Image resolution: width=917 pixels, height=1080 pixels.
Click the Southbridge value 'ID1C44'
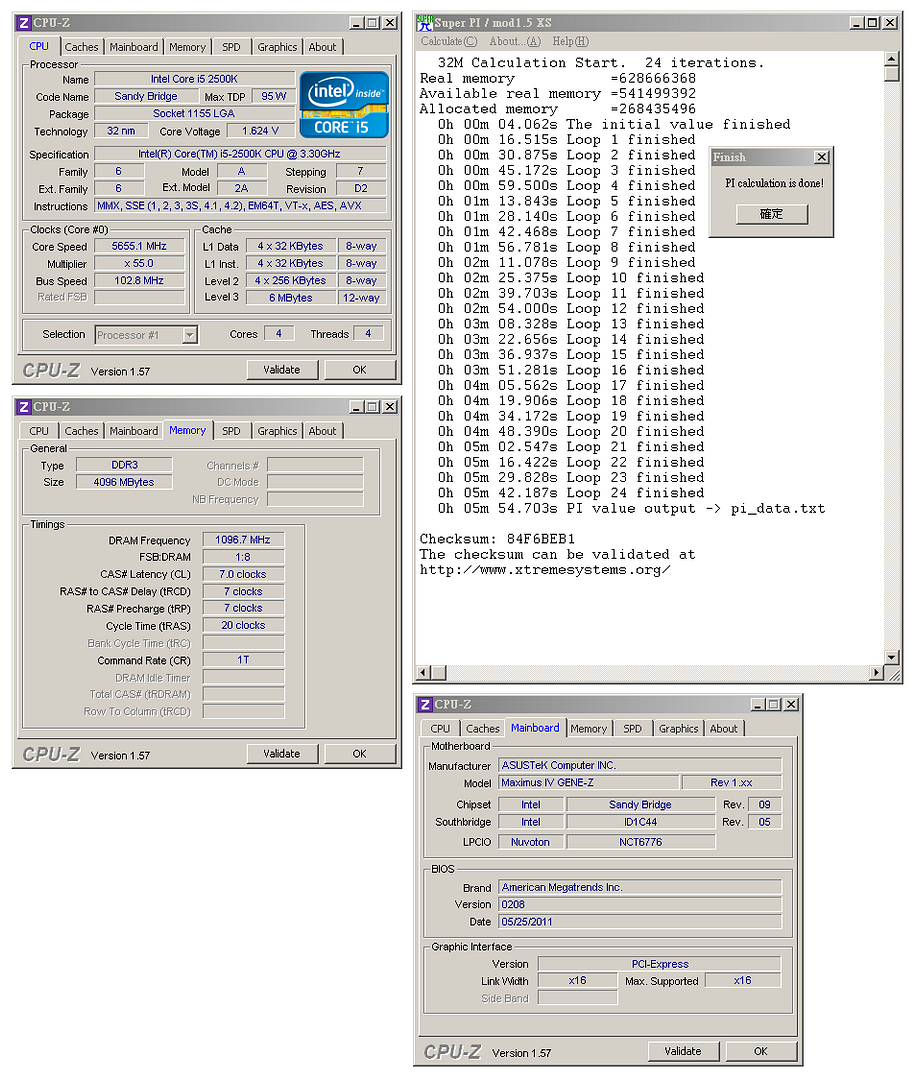click(x=641, y=822)
